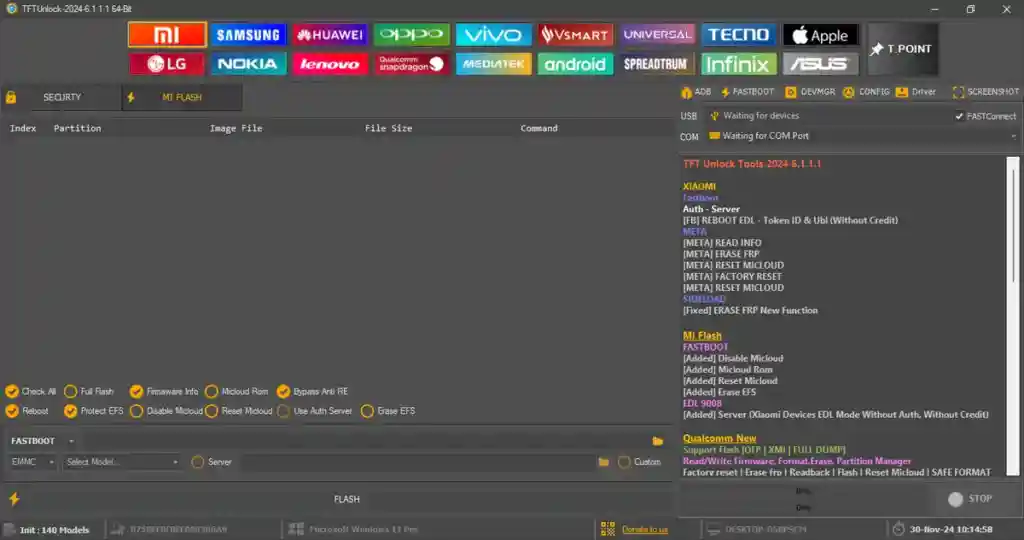Choose the OPPO brand icon
Viewport: 1024px width, 540px height.
[411, 35]
